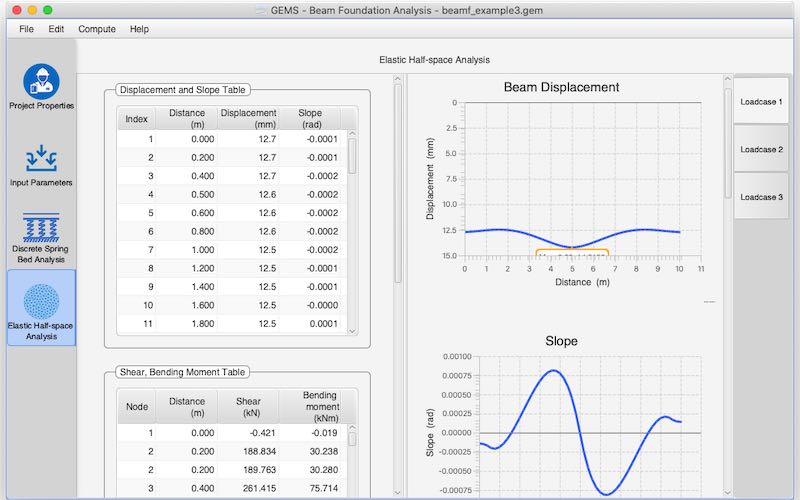800x500 pixels.
Task: Select the index 1 row cell
Action: coord(136,139)
